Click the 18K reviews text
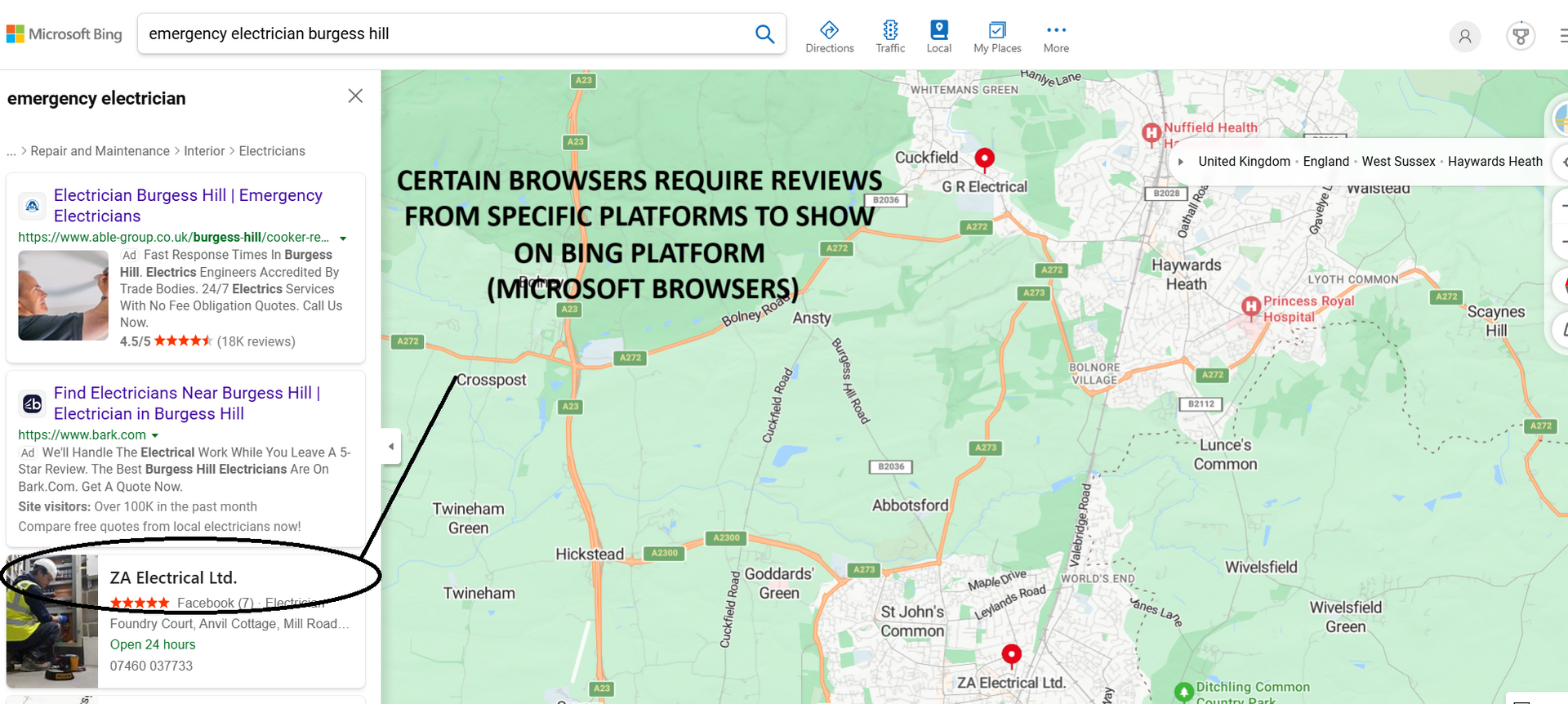Screen dimensions: 1568x704 tap(256, 341)
